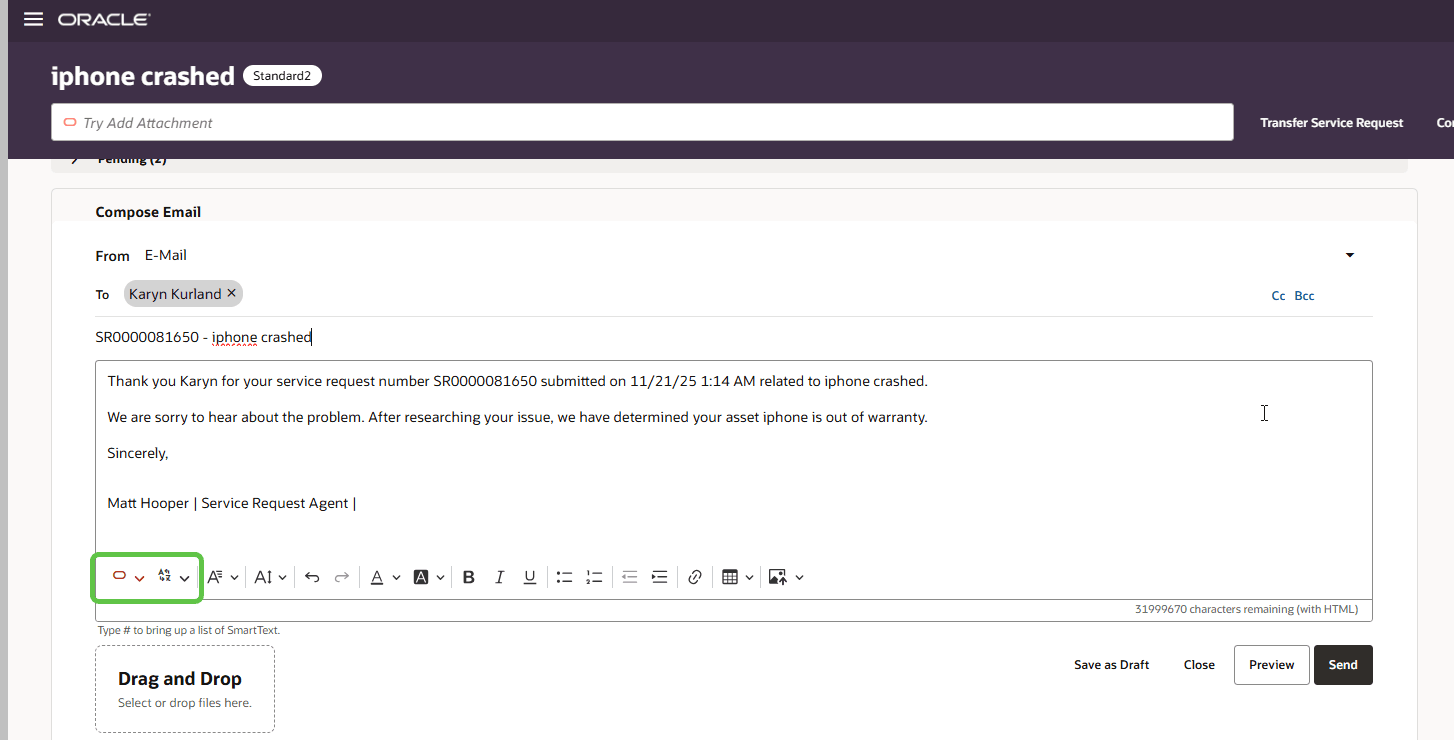Show the Bcc field

point(1304,295)
